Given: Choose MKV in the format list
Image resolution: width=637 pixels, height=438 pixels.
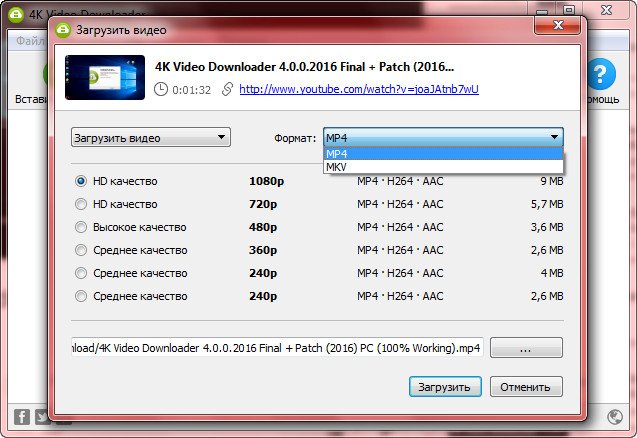Looking at the screenshot, I should (x=443, y=167).
